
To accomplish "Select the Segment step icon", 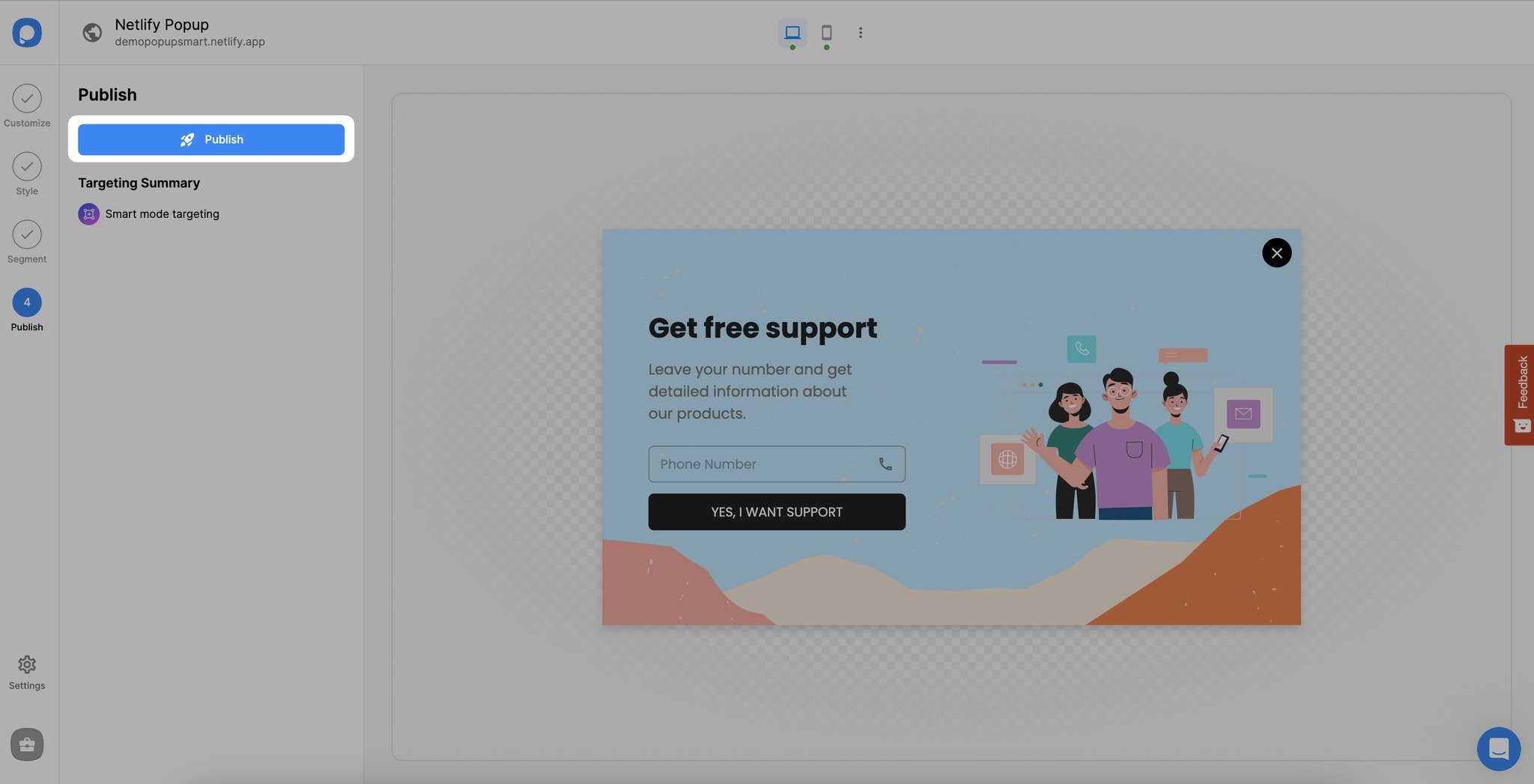I will click(x=27, y=236).
